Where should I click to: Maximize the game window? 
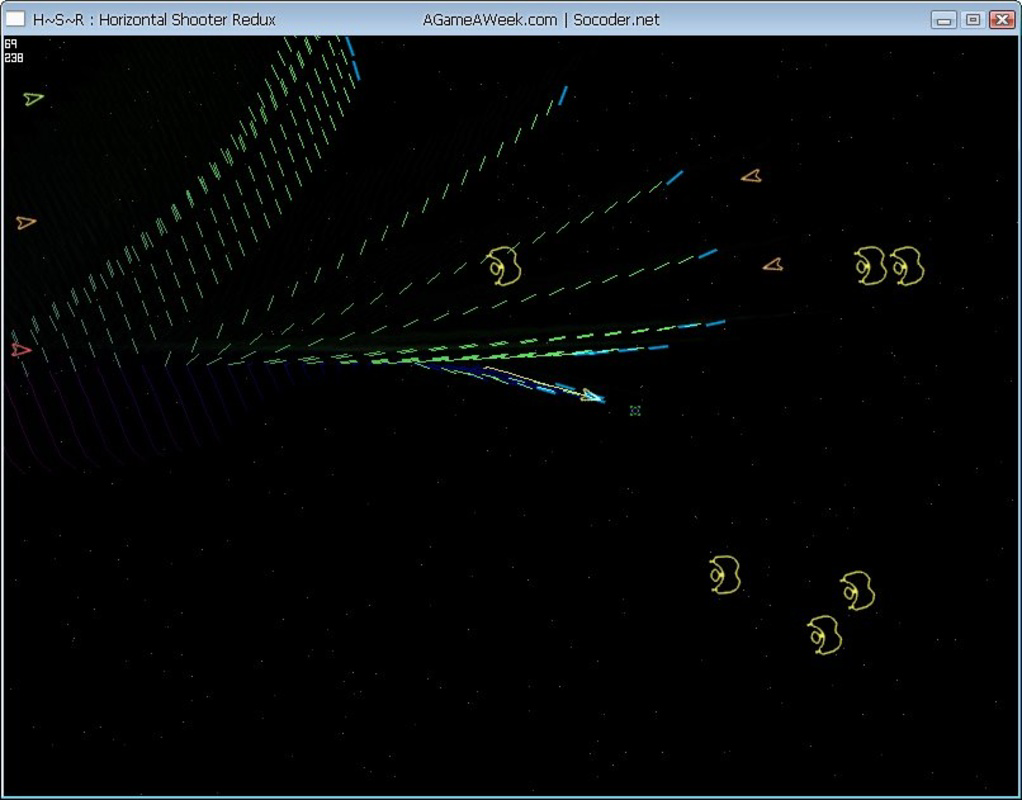[972, 20]
